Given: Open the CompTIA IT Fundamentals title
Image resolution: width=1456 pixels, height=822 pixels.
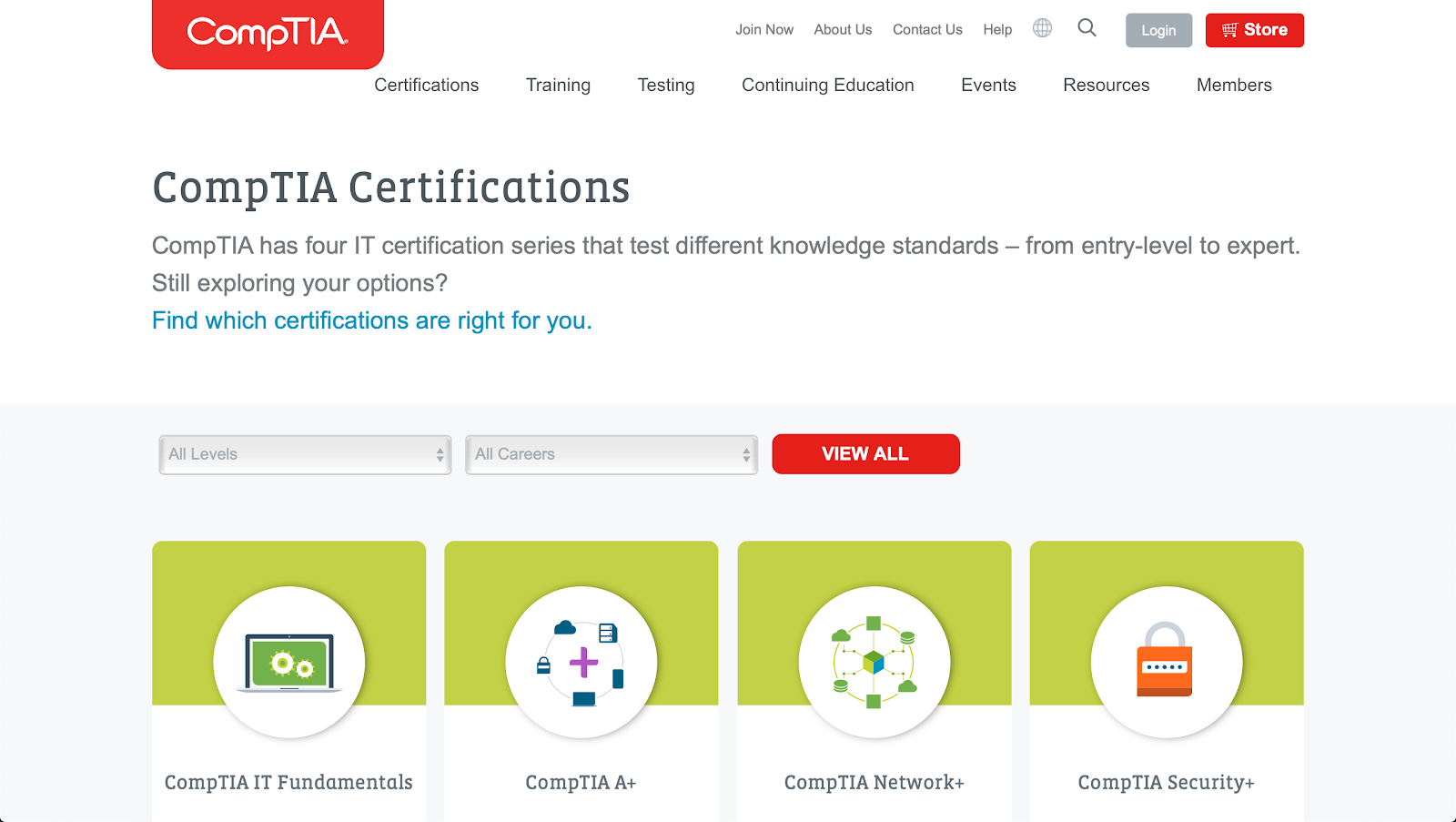Looking at the screenshot, I should 288,782.
